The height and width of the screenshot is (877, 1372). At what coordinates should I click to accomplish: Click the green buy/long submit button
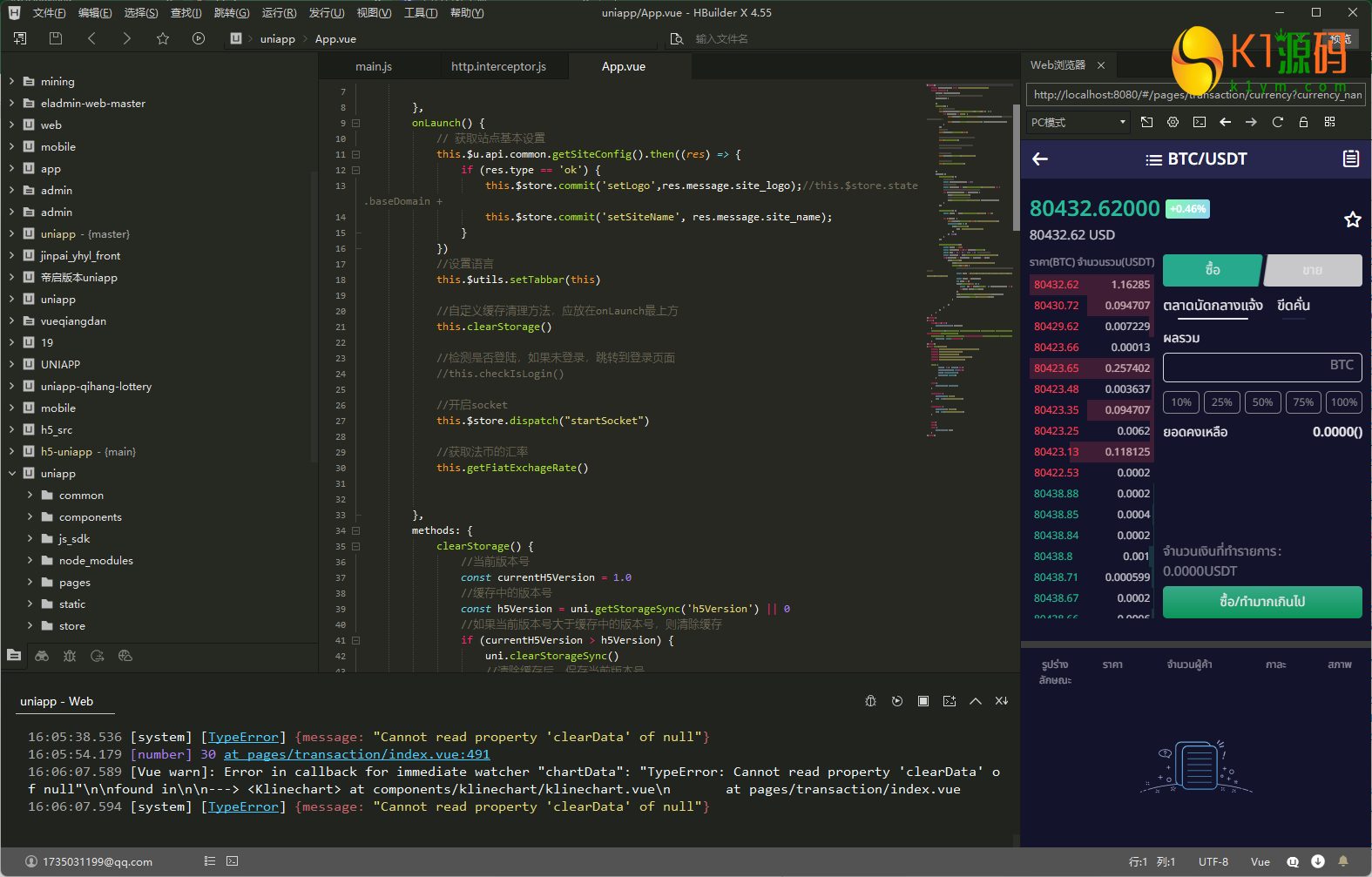pyautogui.click(x=1261, y=602)
